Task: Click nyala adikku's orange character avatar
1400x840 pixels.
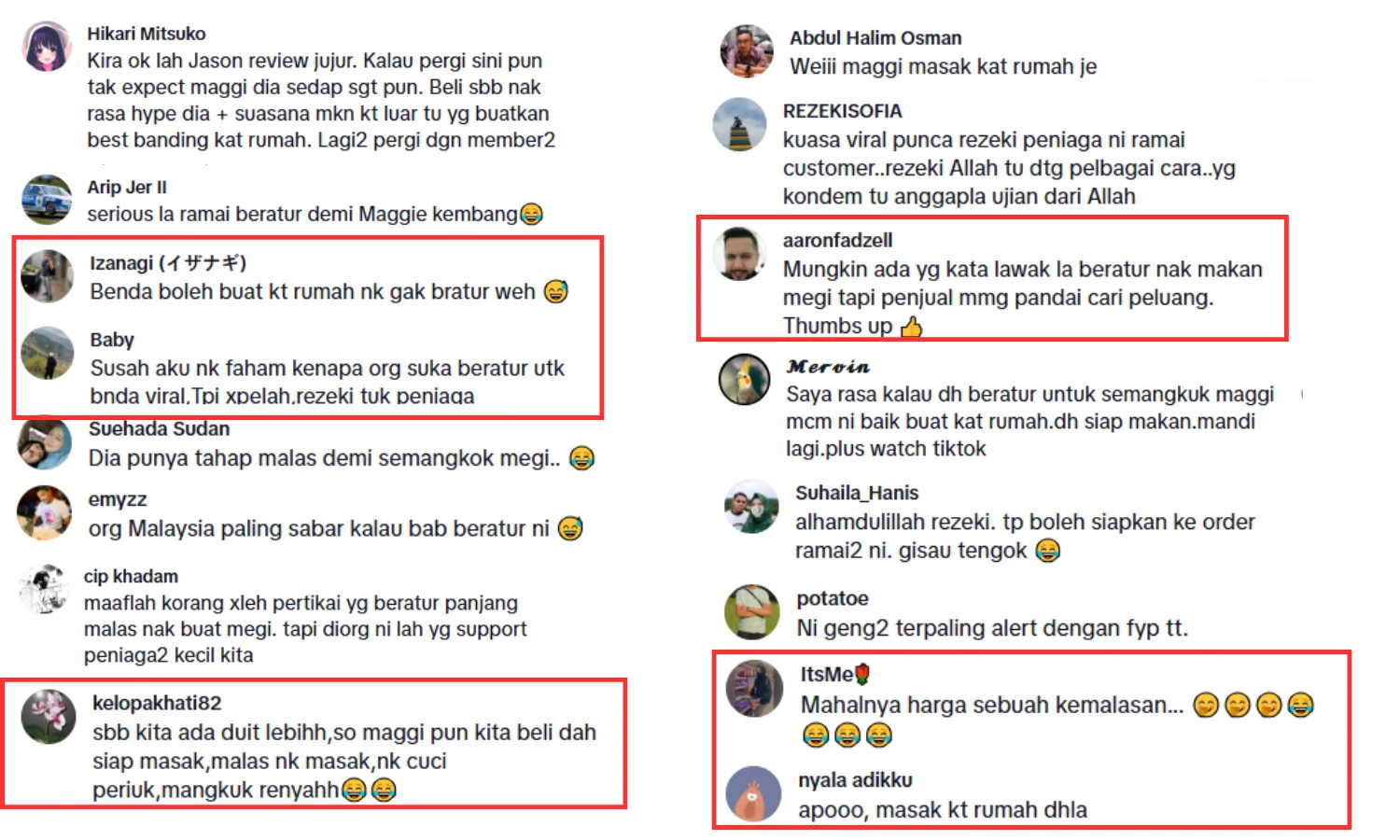Action: 753,794
